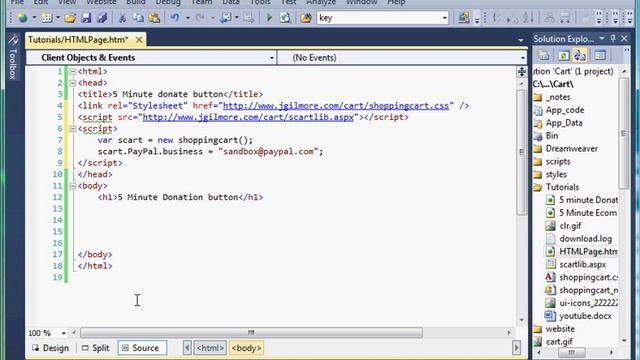Click the scartlib.aspx file icon
Image resolution: width=640 pixels, height=360 pixels.
click(550, 264)
